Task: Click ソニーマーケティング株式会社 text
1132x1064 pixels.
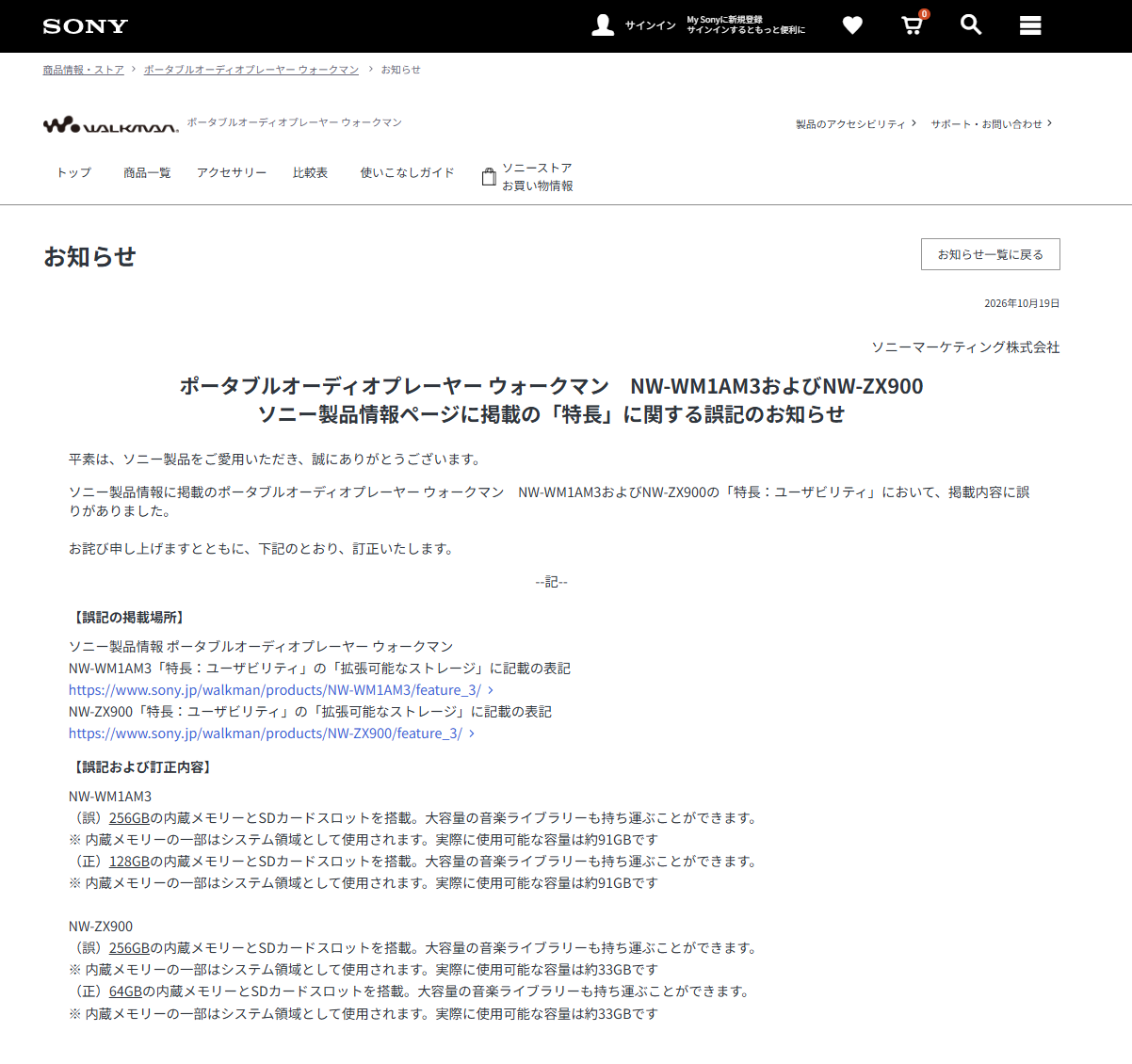Action: 965,347
